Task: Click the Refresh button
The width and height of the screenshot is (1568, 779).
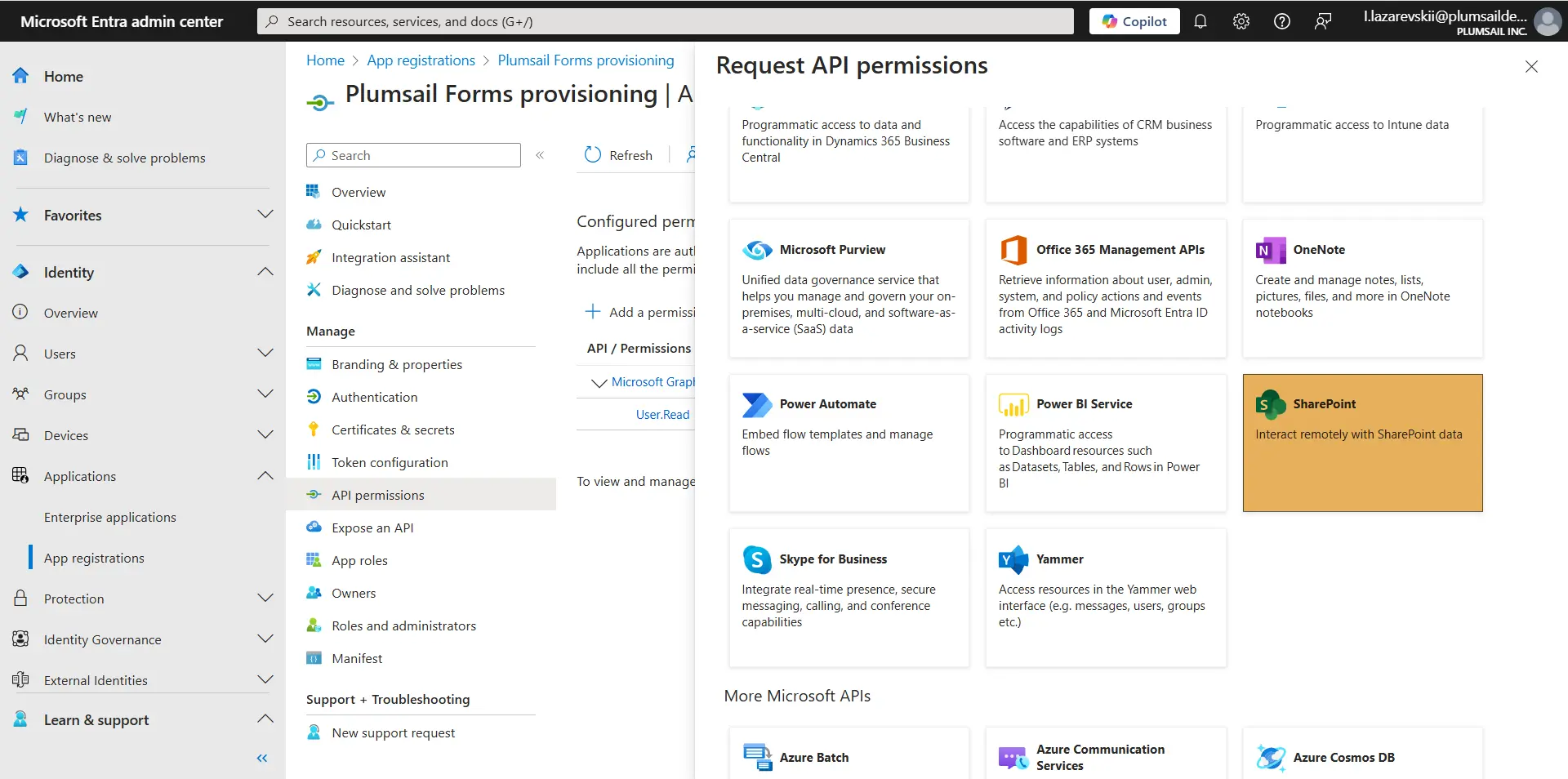Action: 618,155
